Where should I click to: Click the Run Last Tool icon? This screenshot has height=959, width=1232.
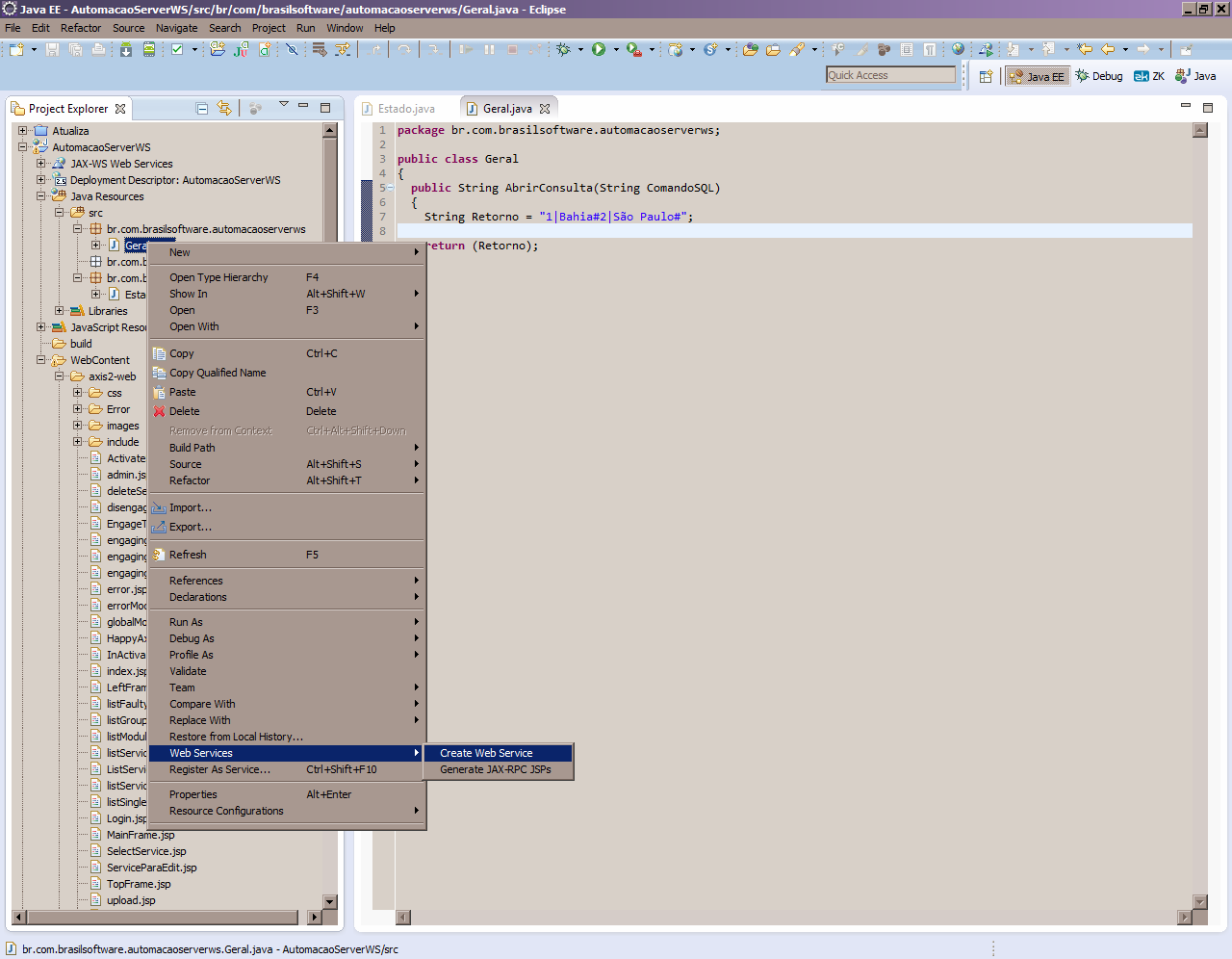tap(633, 49)
